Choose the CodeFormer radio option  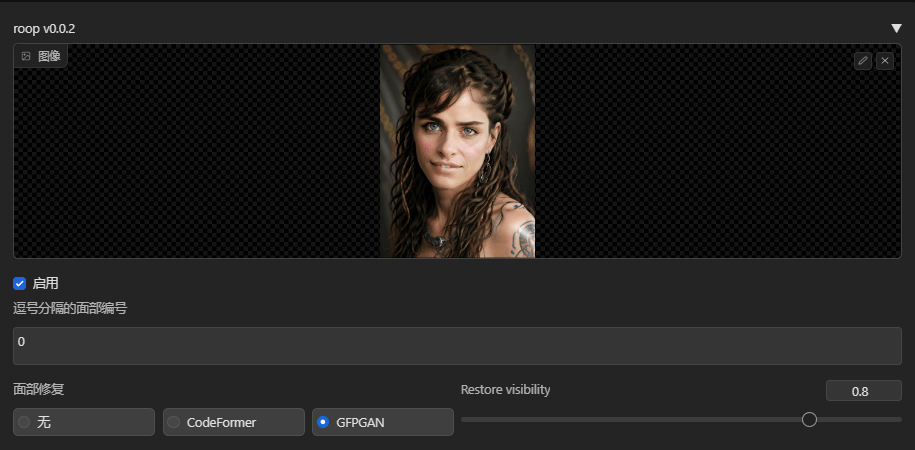click(x=233, y=422)
